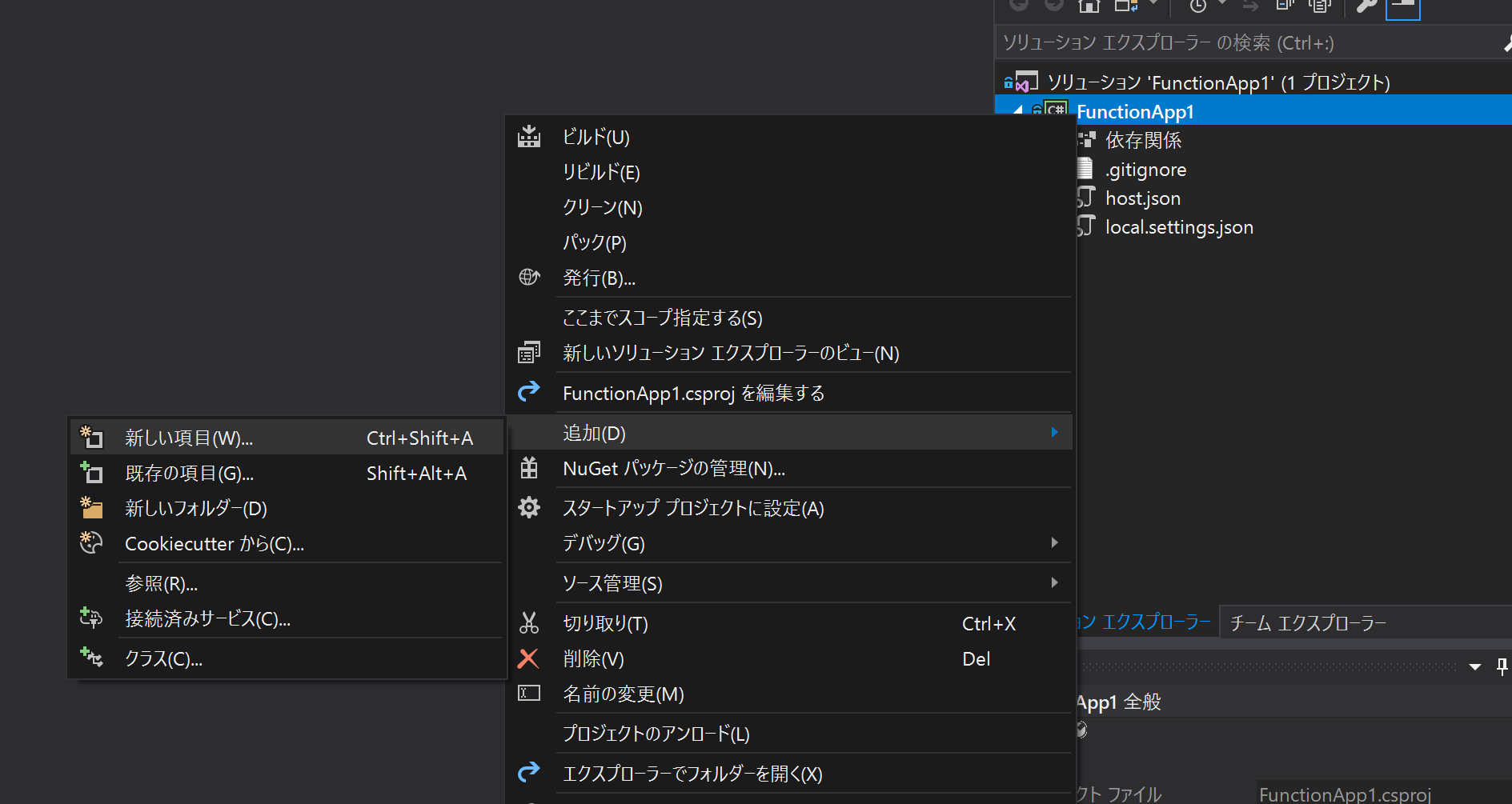Click the 発行(B)... publish command
This screenshot has height=804, width=1512.
pyautogui.click(x=599, y=278)
